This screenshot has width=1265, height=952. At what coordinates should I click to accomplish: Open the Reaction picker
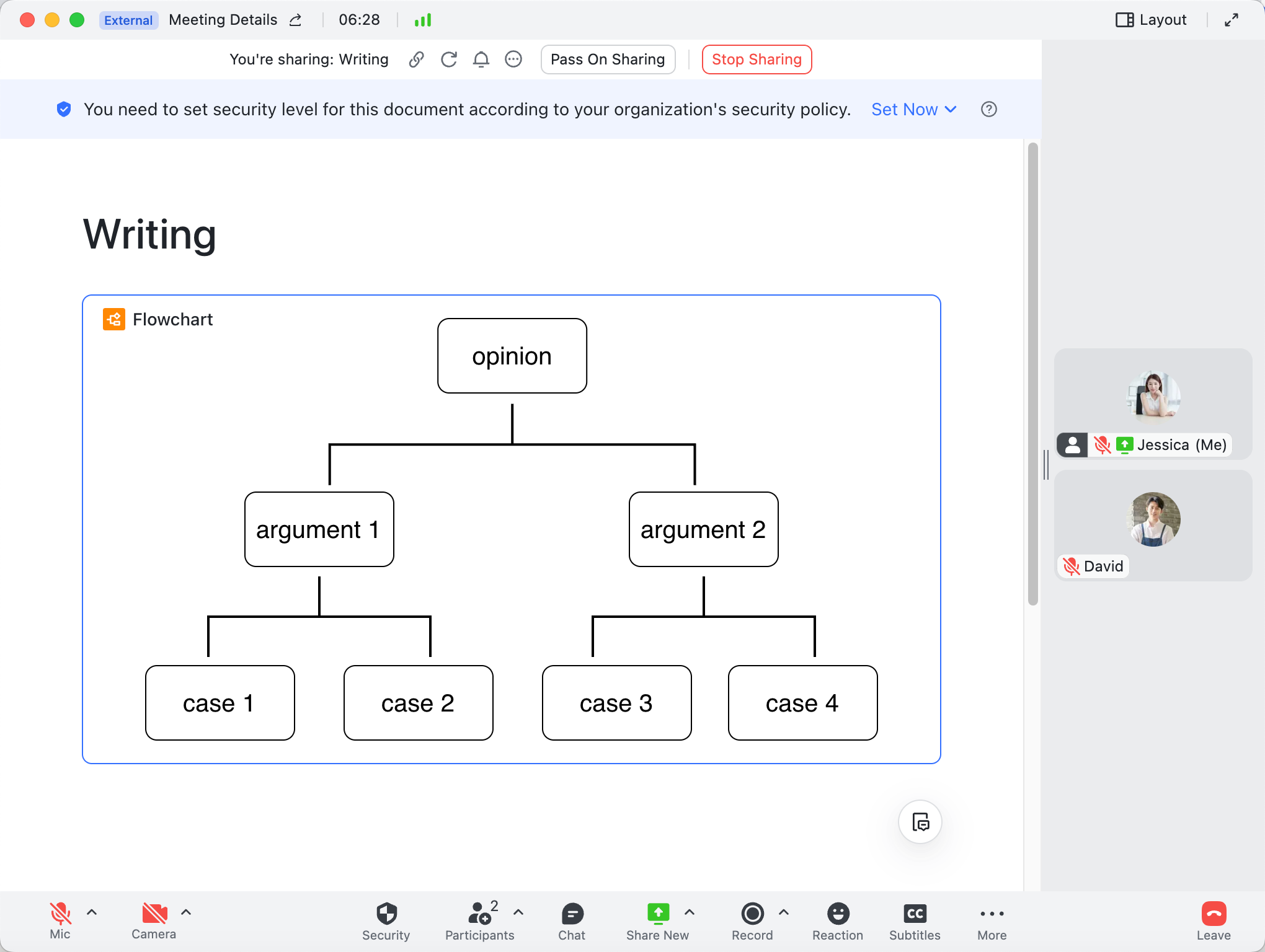click(838, 922)
